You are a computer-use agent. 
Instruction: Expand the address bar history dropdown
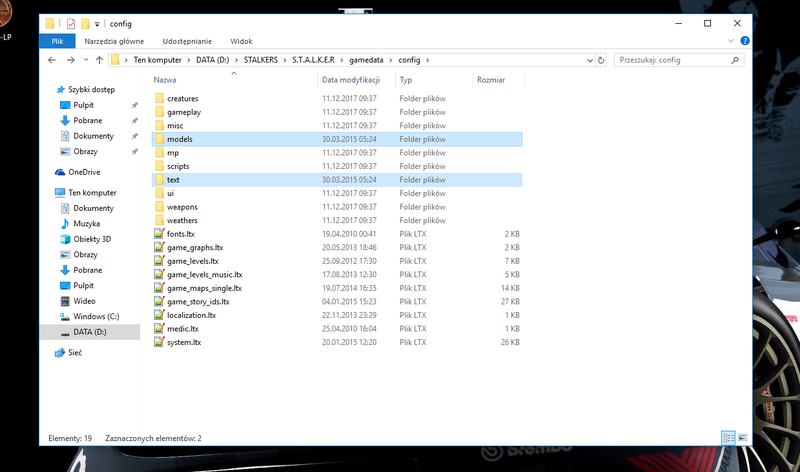click(589, 60)
